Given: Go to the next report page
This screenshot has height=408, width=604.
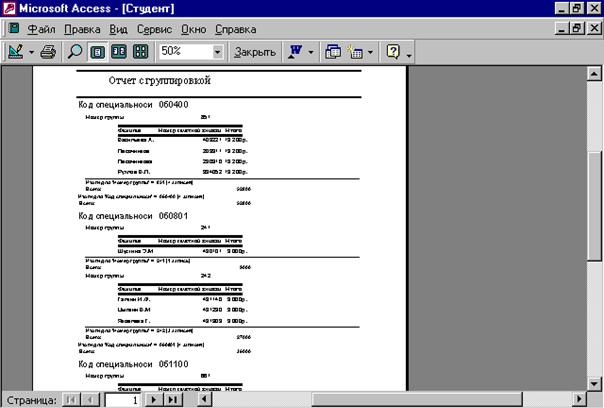Looking at the screenshot, I should click(x=153, y=399).
